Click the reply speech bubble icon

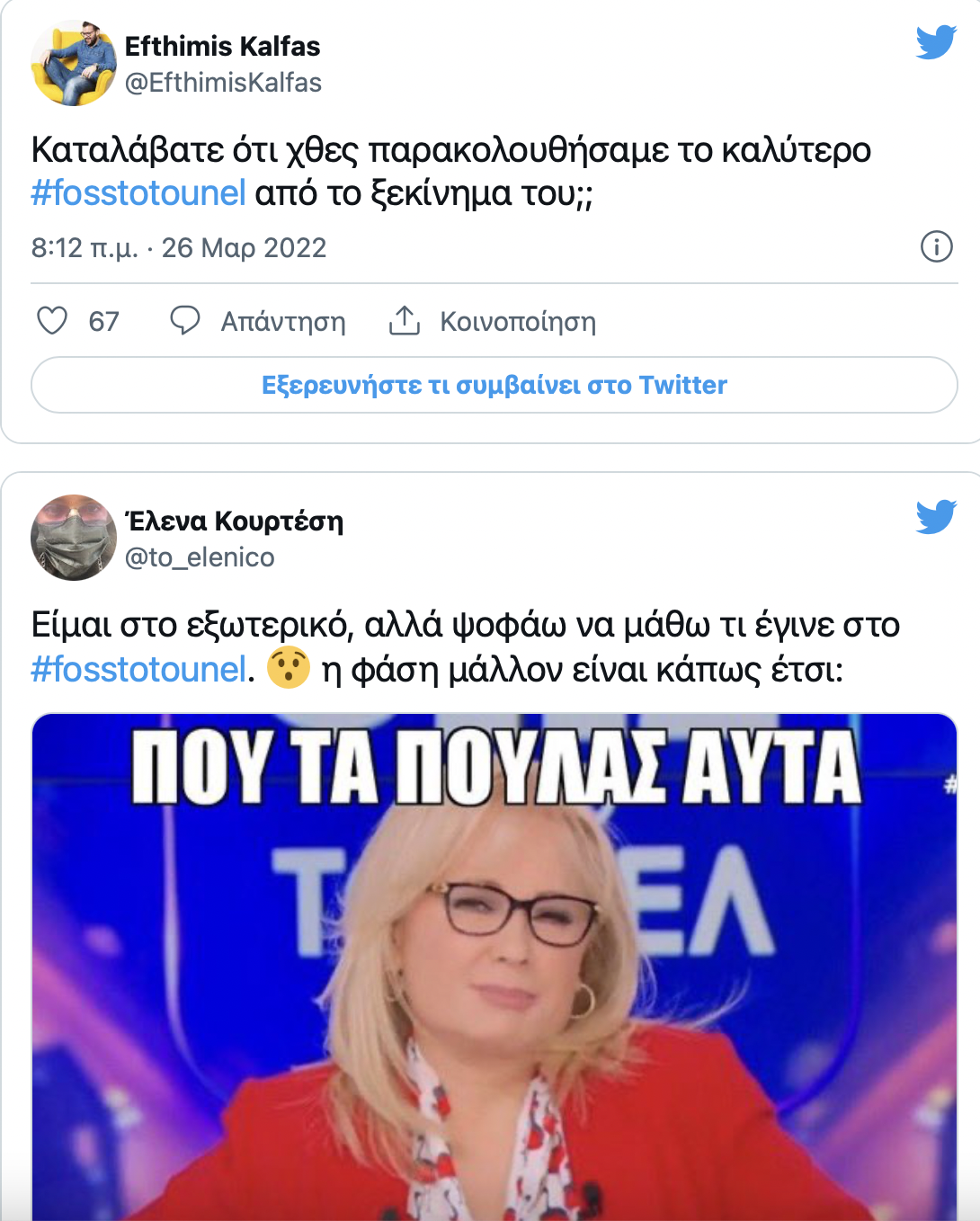(185, 320)
